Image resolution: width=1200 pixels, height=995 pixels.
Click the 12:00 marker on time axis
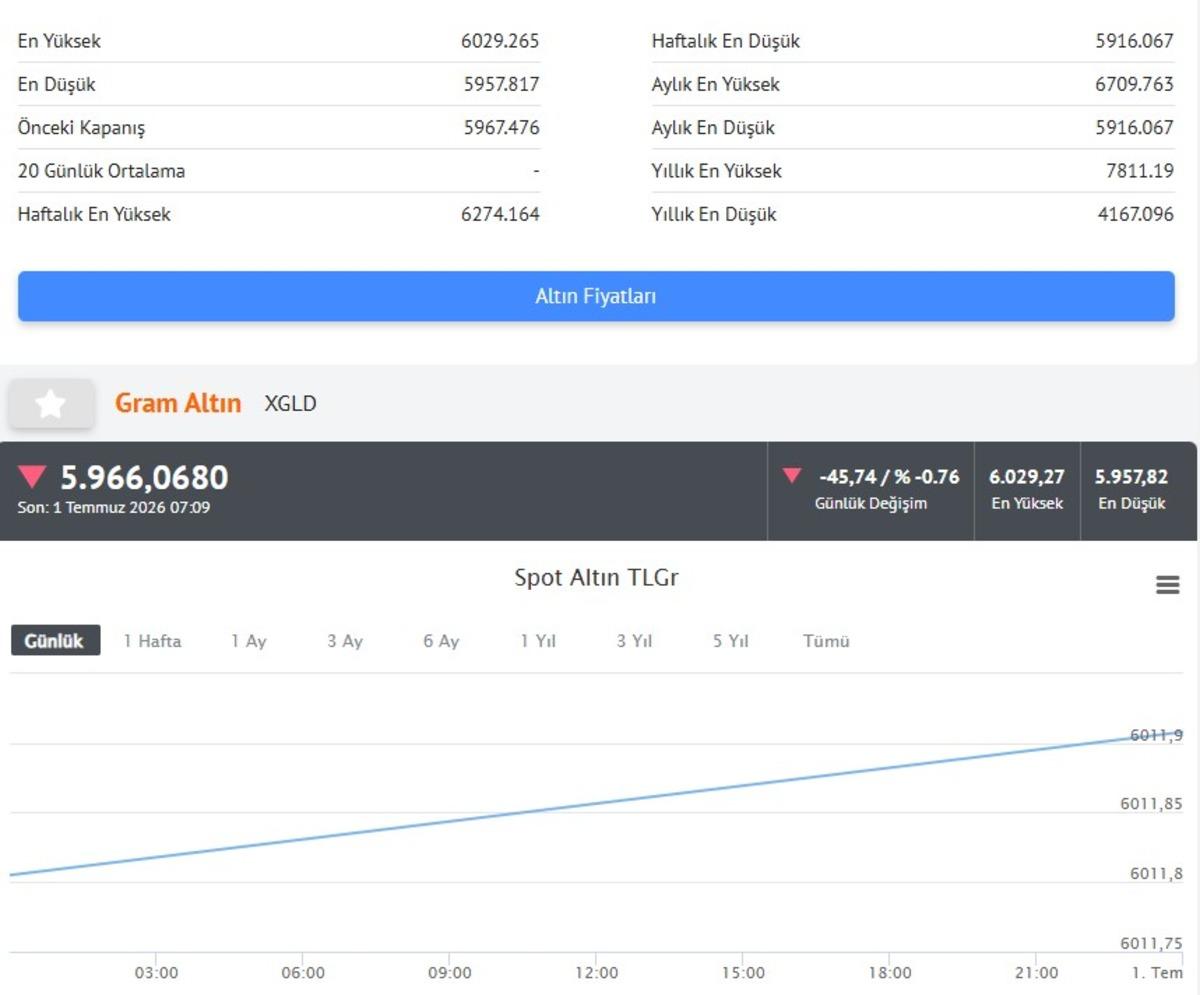click(596, 973)
